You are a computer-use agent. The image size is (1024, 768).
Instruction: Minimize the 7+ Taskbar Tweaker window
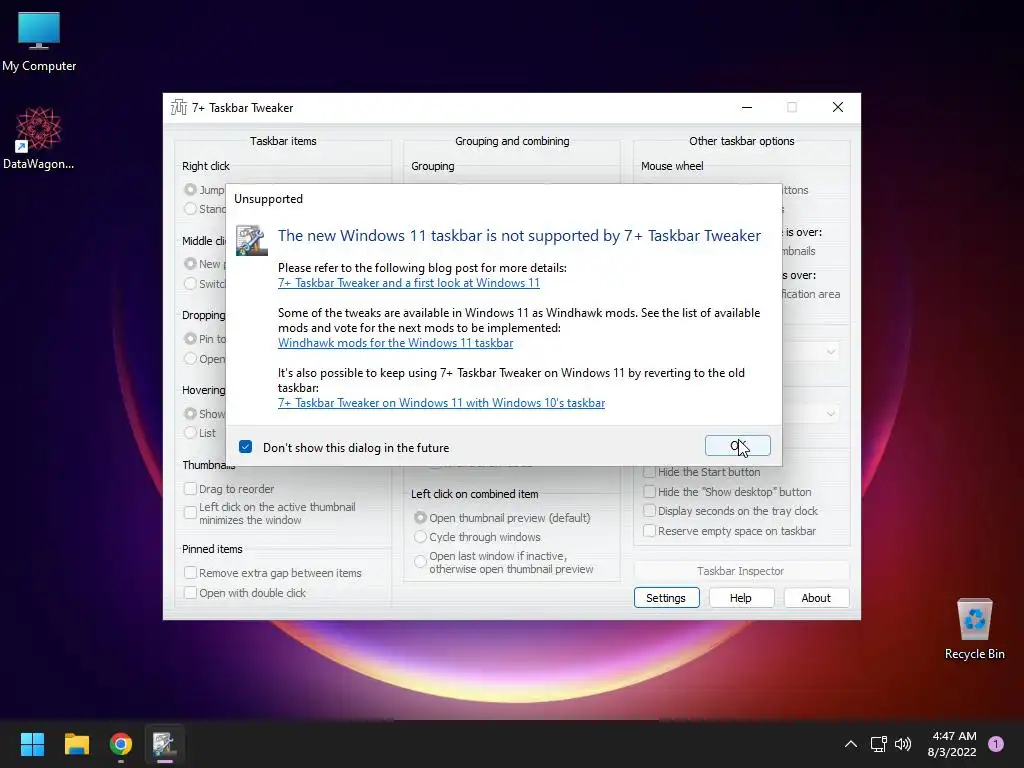[x=747, y=107]
